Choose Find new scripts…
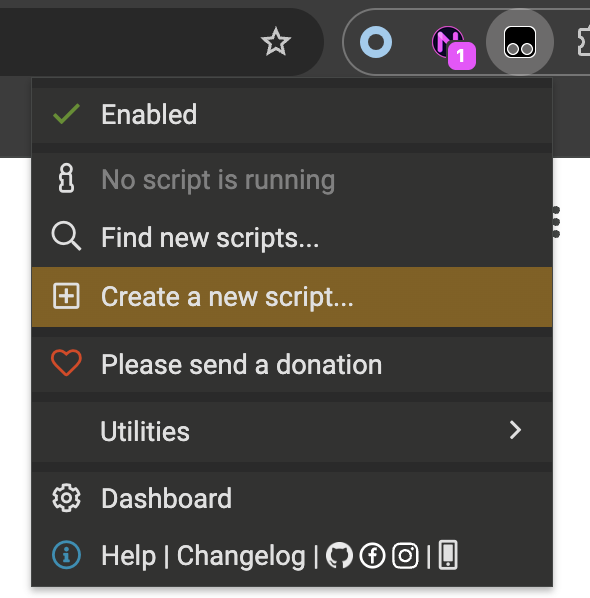 click(x=292, y=237)
